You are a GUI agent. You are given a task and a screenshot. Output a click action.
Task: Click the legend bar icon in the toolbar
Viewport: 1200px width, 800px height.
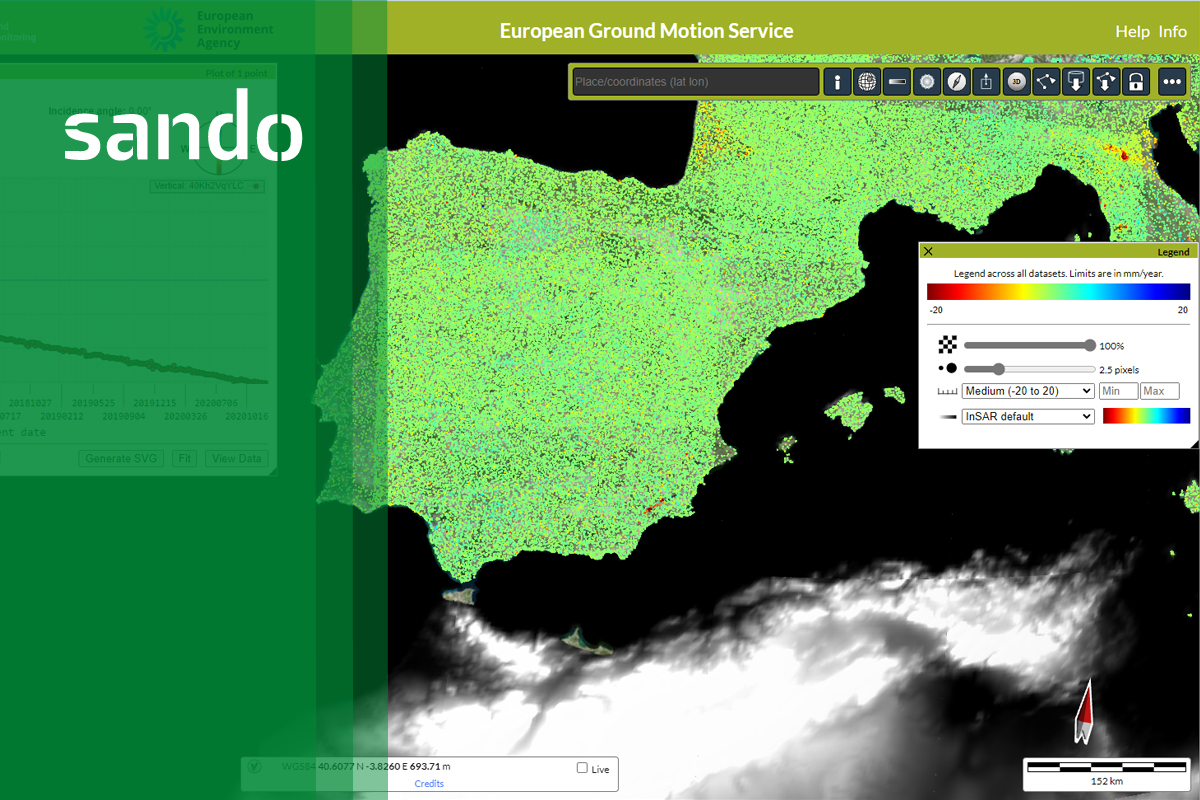pos(897,82)
